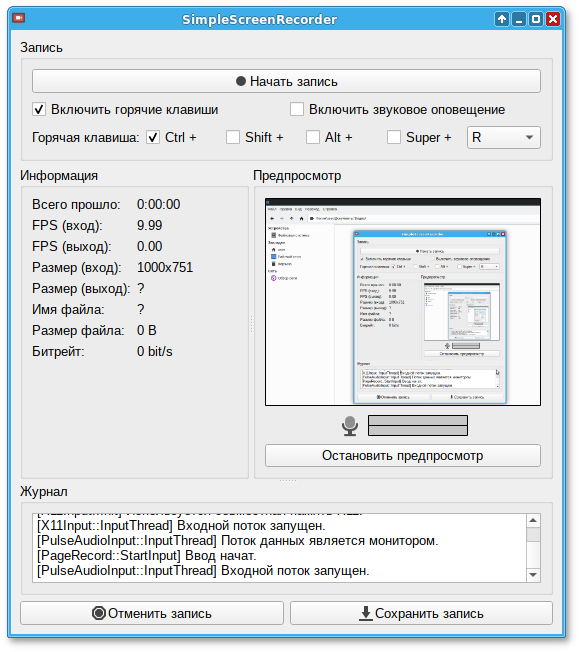
Task: Click the 9.99 FPS input value
Action: 150,225
